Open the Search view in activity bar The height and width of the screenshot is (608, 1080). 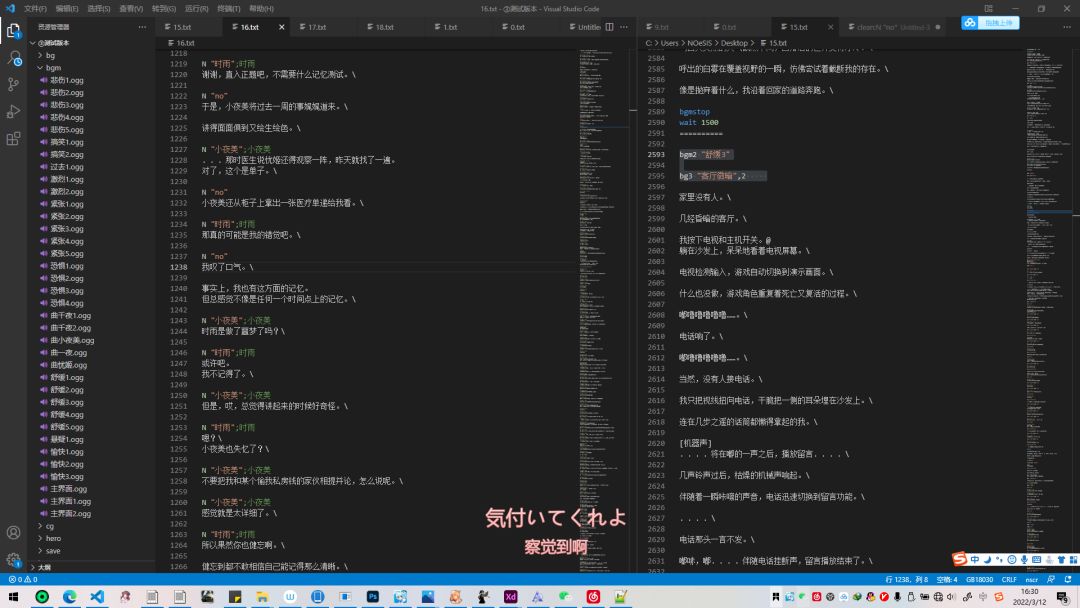pyautogui.click(x=13, y=58)
